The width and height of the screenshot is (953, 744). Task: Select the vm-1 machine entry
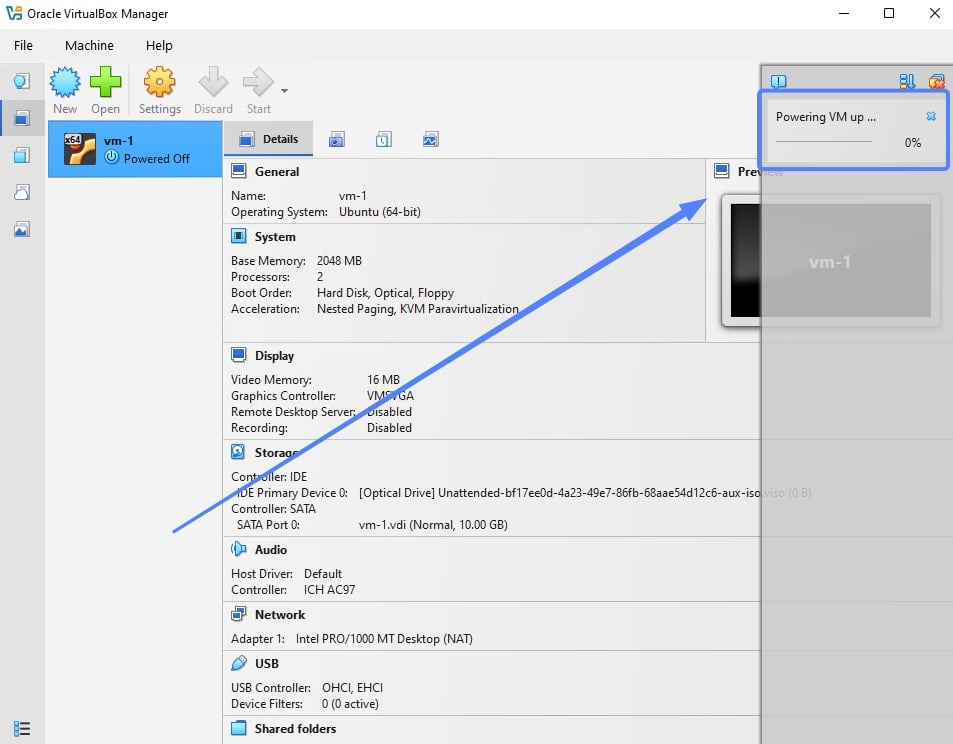tap(135, 149)
